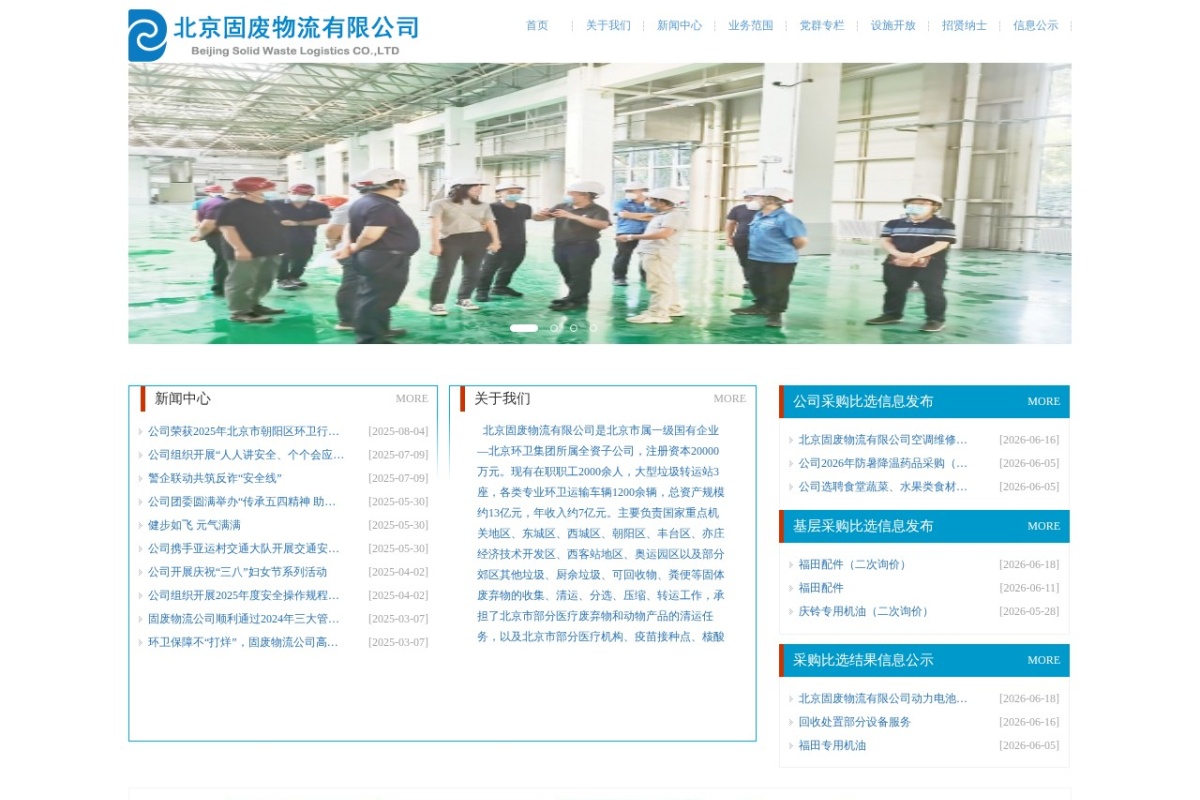Viewport: 1200px width, 800px height.
Task: Switch to the second carousel slide dot
Action: (554, 328)
